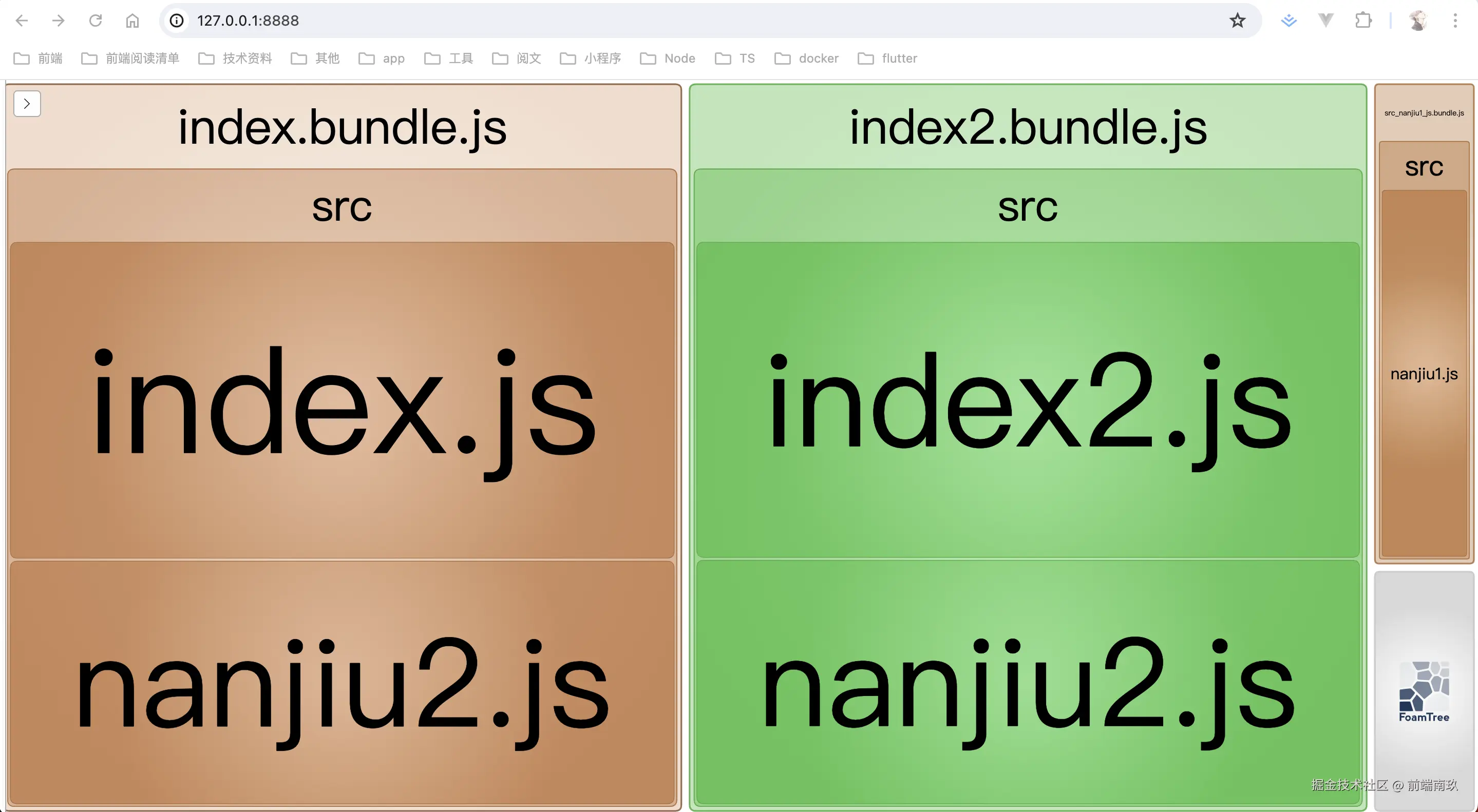Image resolution: width=1478 pixels, height=812 pixels.
Task: Open the 前端阅读清单 bookmarks folder
Action: [x=130, y=59]
